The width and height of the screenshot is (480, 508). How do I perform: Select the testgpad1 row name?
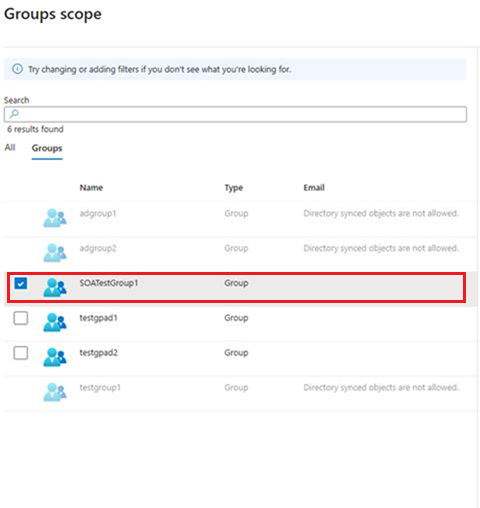click(98, 318)
